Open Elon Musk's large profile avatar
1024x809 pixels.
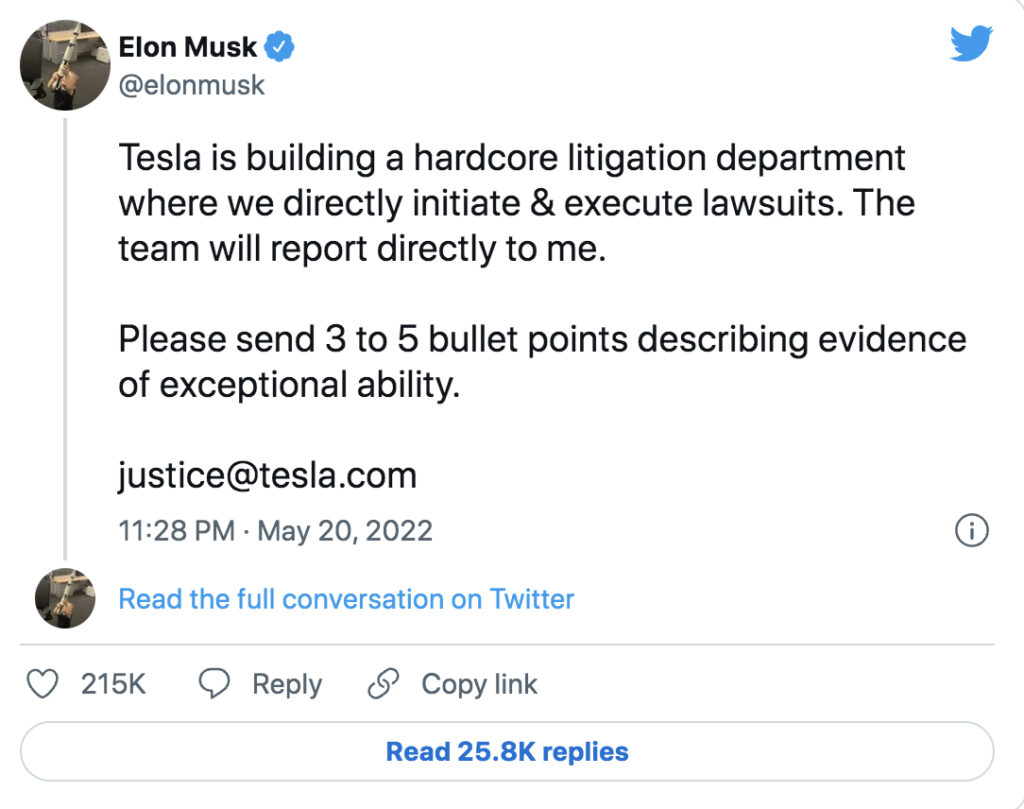point(64,64)
